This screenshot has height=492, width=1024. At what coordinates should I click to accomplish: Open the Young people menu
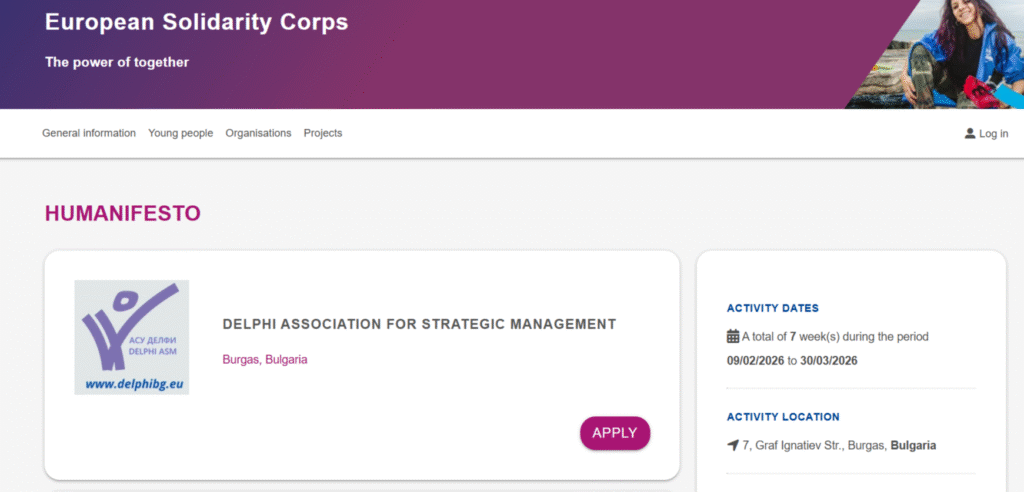(x=180, y=133)
